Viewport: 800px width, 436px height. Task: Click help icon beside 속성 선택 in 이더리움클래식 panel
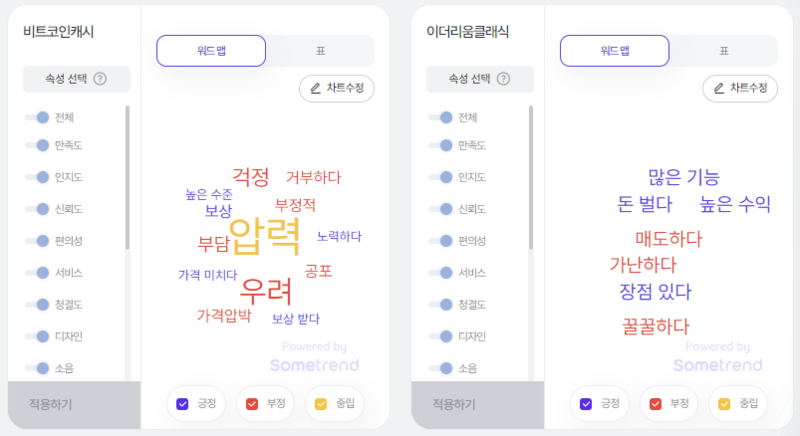[x=503, y=80]
